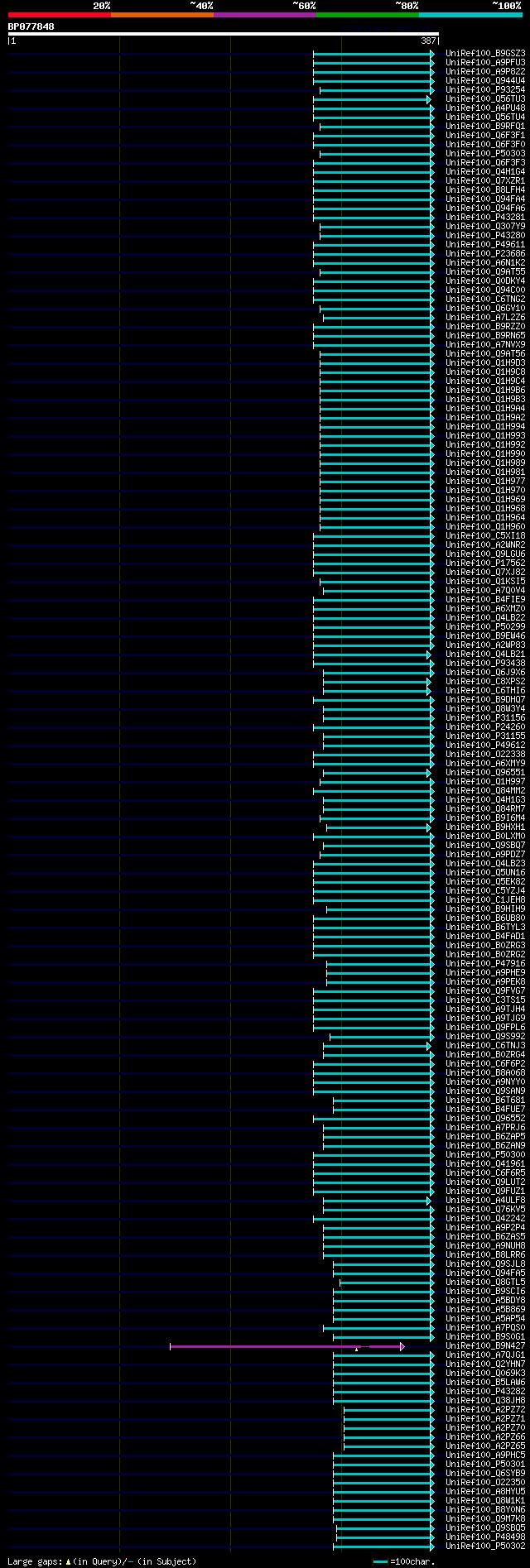Open hit UniRef100_Q944U4
The width and height of the screenshot is (530, 1568).
click(485, 80)
